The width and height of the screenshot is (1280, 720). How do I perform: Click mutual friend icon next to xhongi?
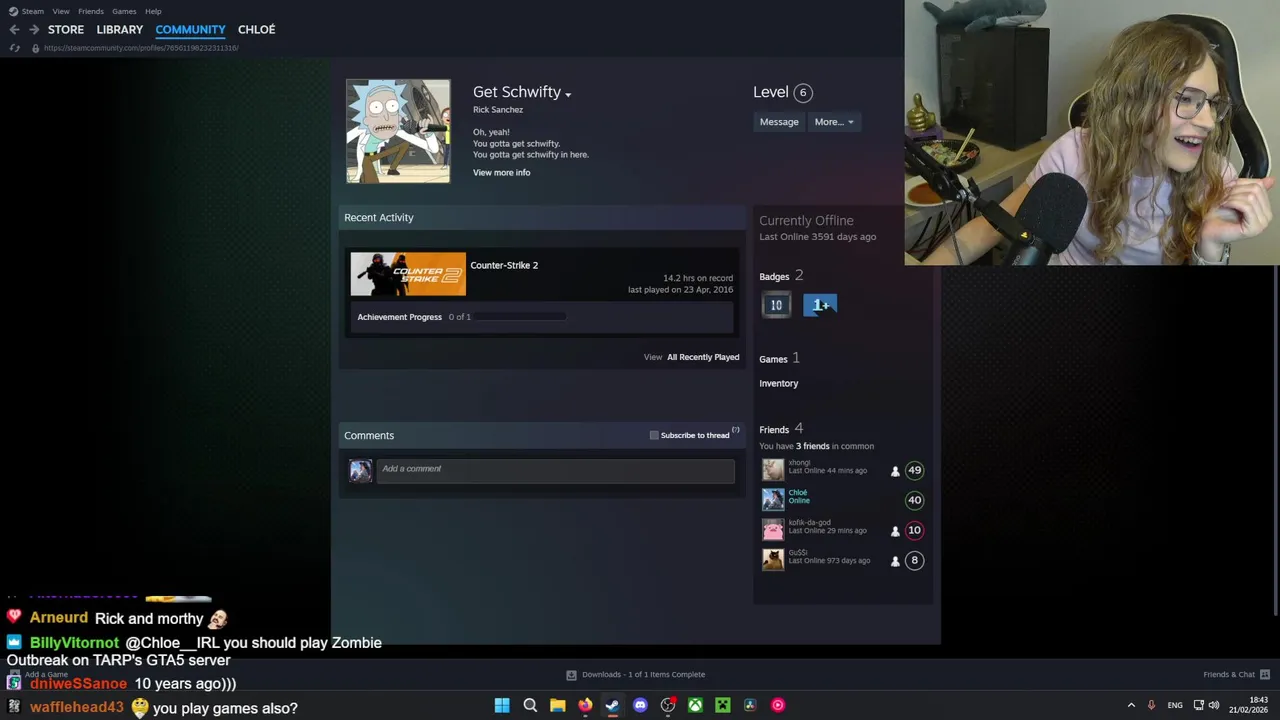click(x=895, y=471)
